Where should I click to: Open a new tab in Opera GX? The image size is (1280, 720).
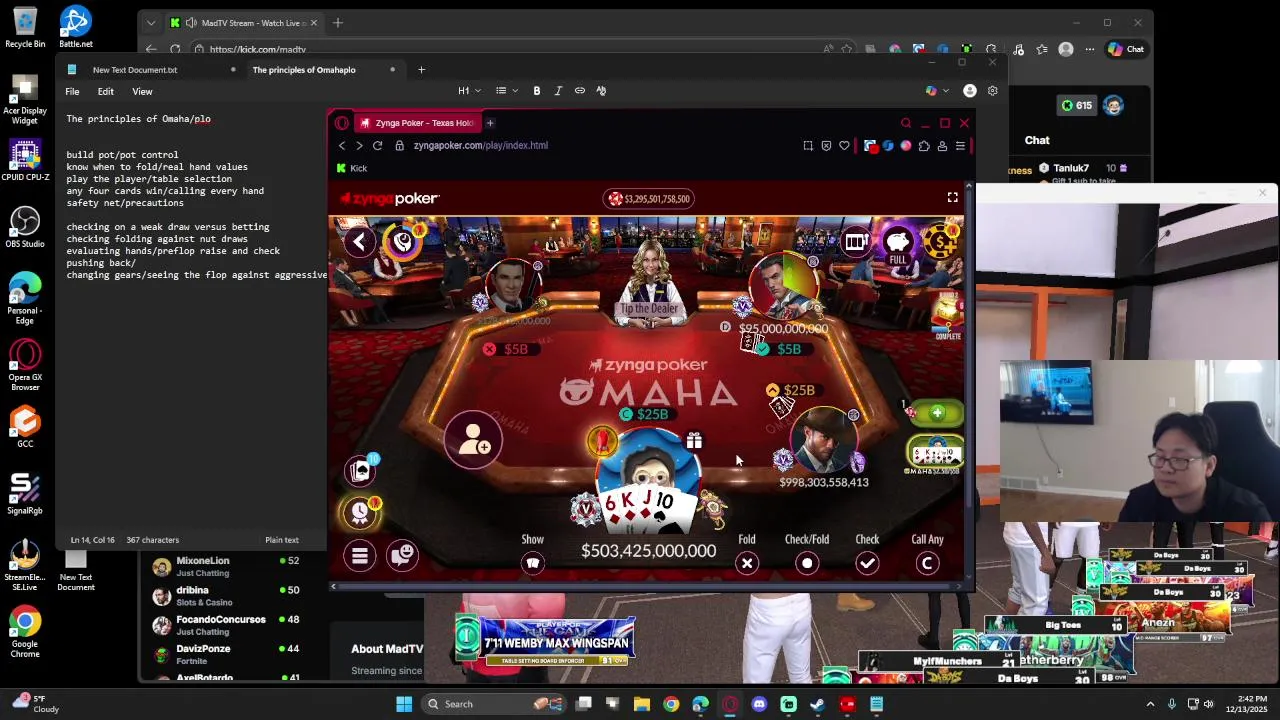tap(490, 123)
